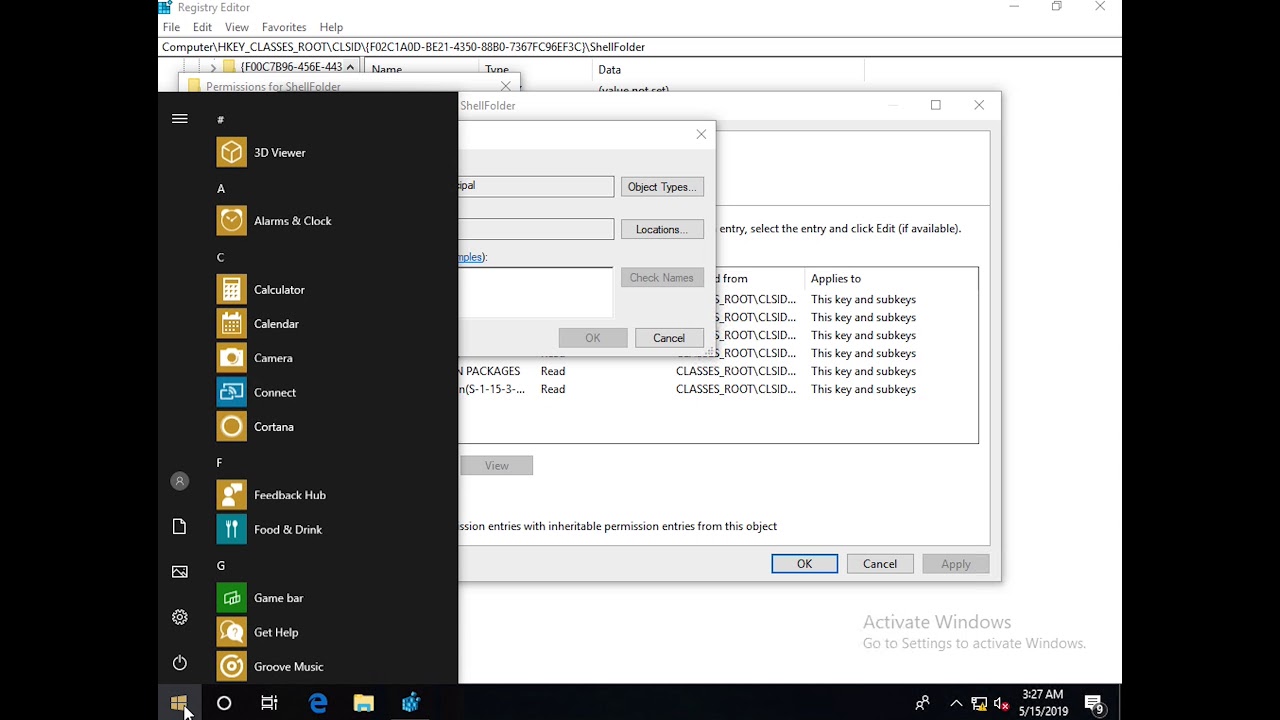This screenshot has height=720, width=1280.
Task: Click the Apply button
Action: (956, 564)
